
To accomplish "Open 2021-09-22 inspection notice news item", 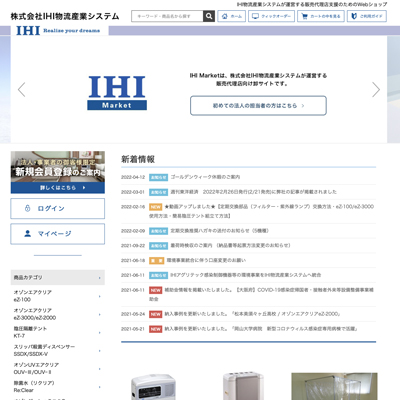I will (230, 246).
